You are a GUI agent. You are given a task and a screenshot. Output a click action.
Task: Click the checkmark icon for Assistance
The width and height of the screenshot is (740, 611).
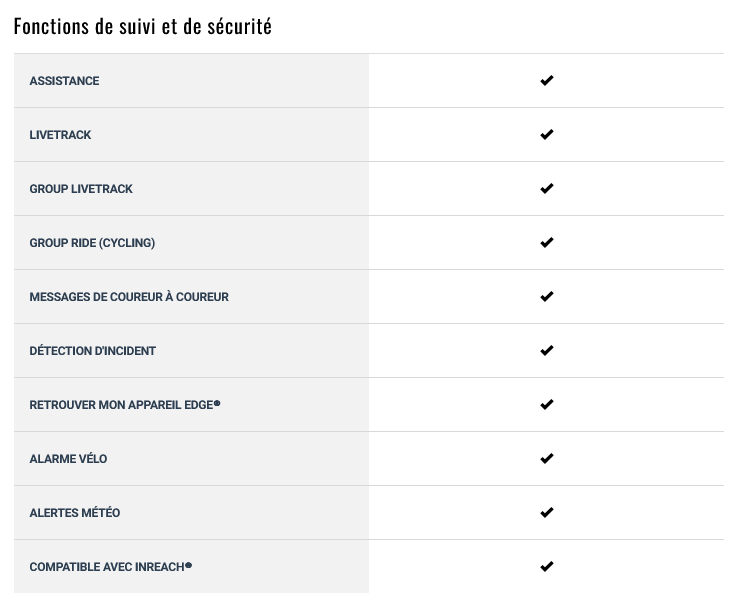(x=547, y=81)
